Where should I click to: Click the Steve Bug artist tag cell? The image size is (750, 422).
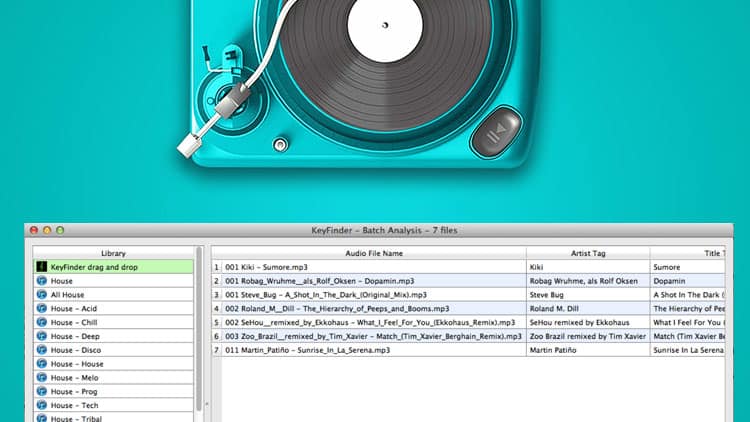coord(588,295)
